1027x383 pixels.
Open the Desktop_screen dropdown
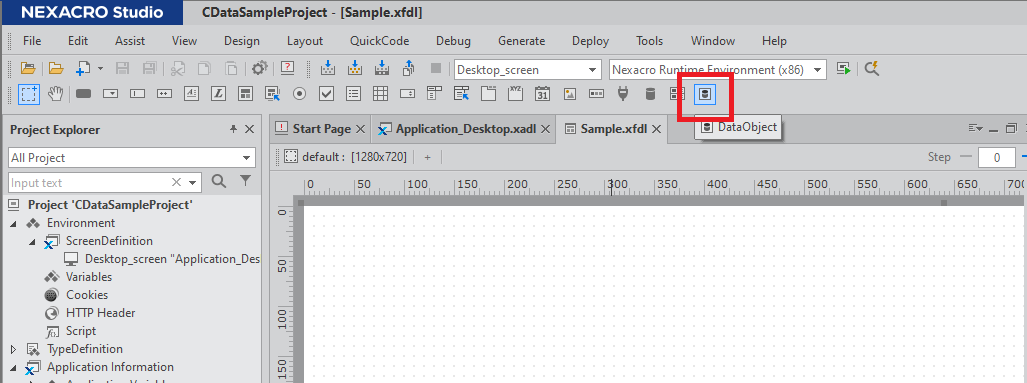tap(527, 69)
